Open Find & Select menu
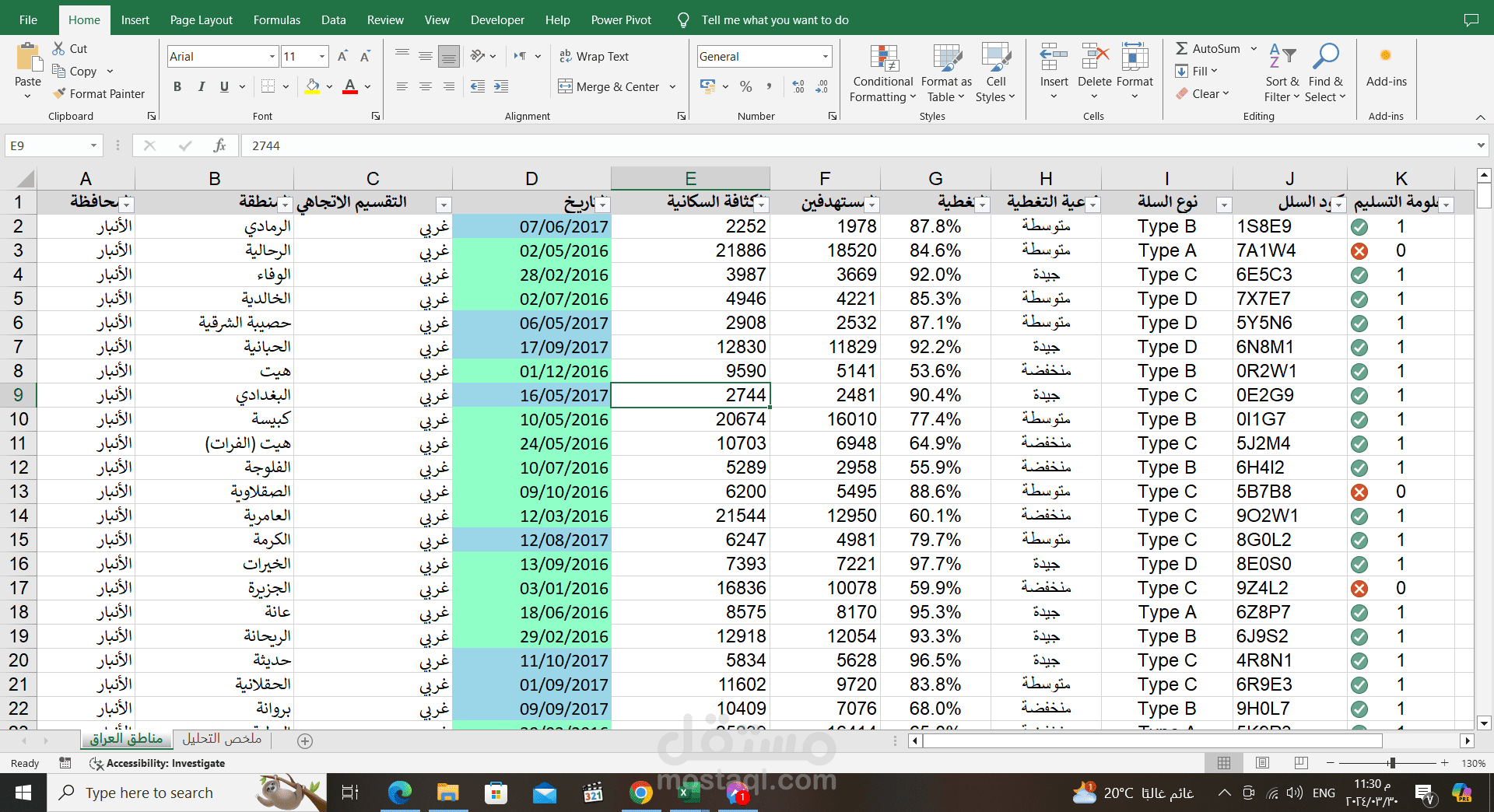This screenshot has height=812, width=1494. (x=1325, y=74)
